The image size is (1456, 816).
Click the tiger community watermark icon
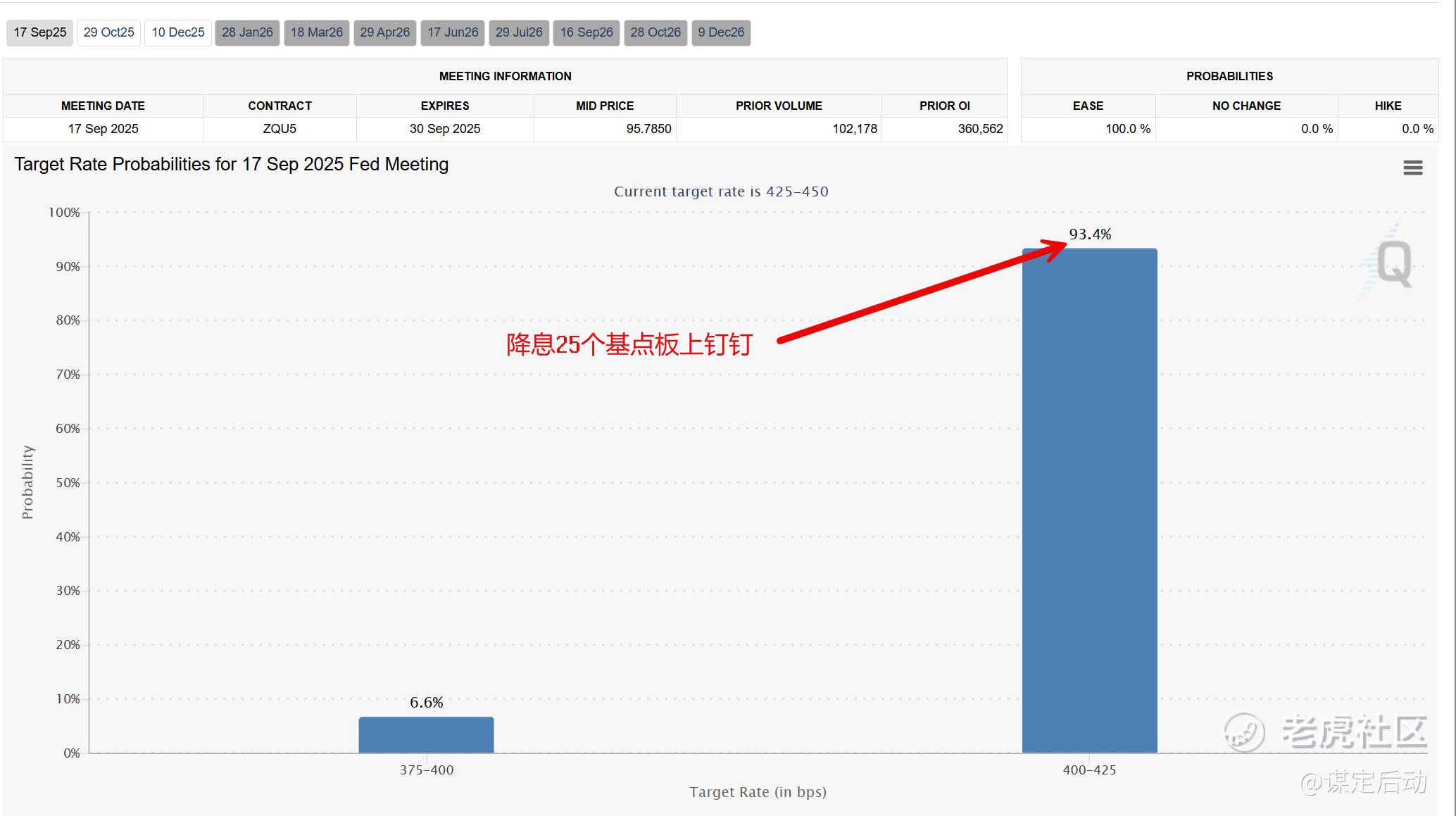click(1244, 732)
